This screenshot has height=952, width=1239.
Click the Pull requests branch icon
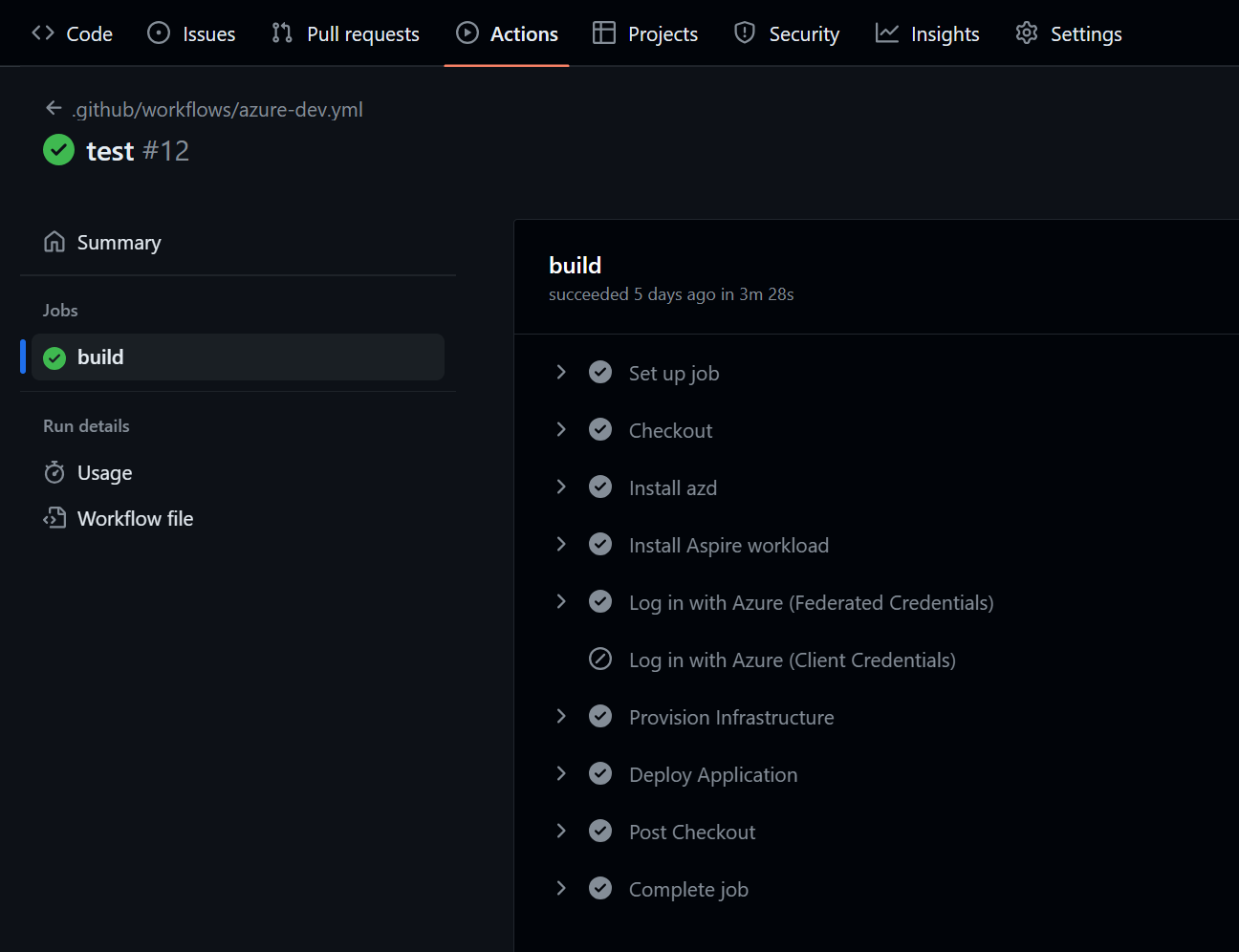pos(281,32)
